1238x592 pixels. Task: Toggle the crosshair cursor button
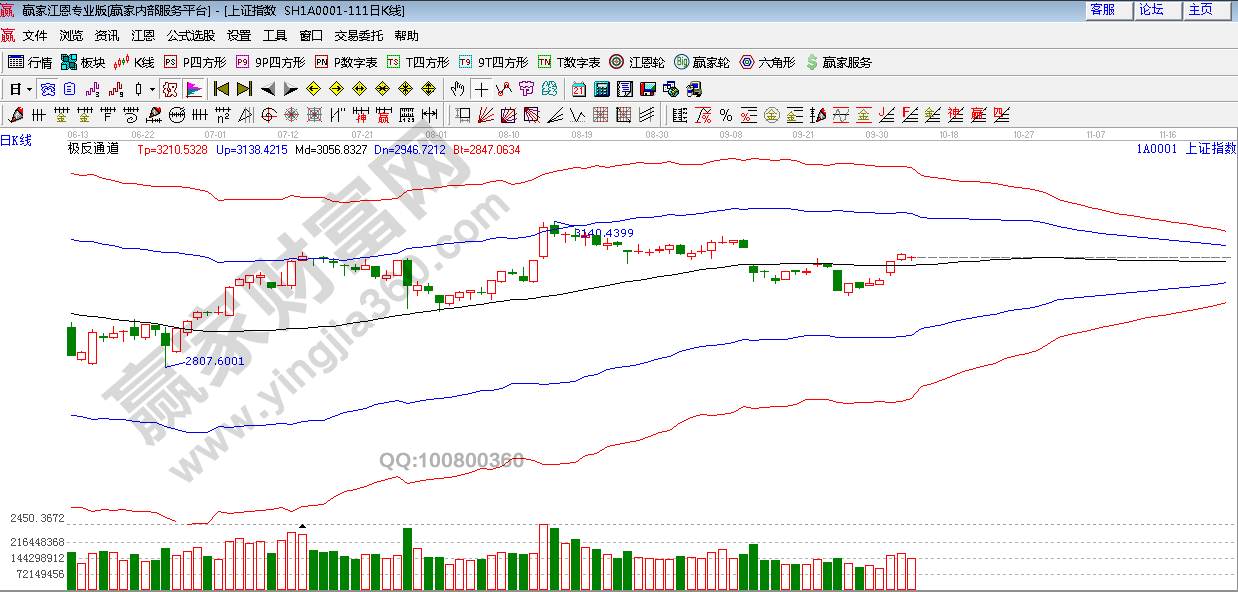482,89
